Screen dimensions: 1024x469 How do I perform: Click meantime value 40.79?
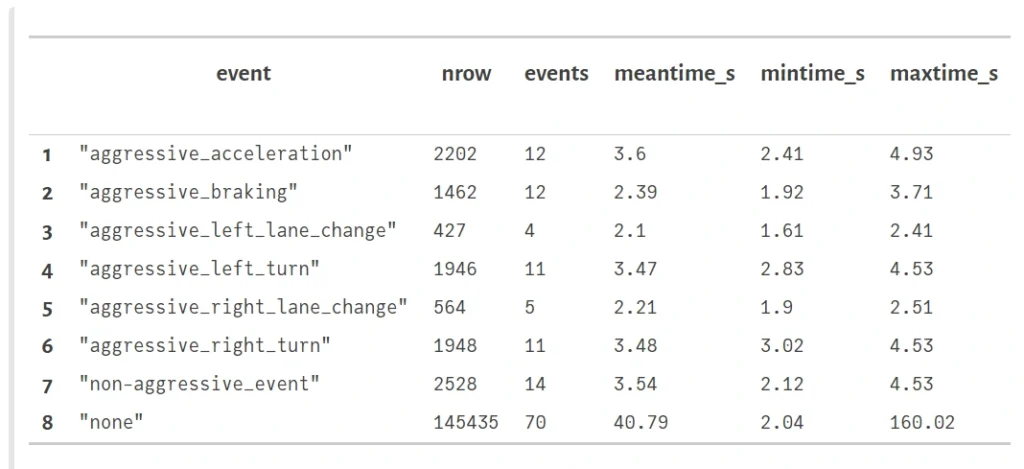coord(641,423)
